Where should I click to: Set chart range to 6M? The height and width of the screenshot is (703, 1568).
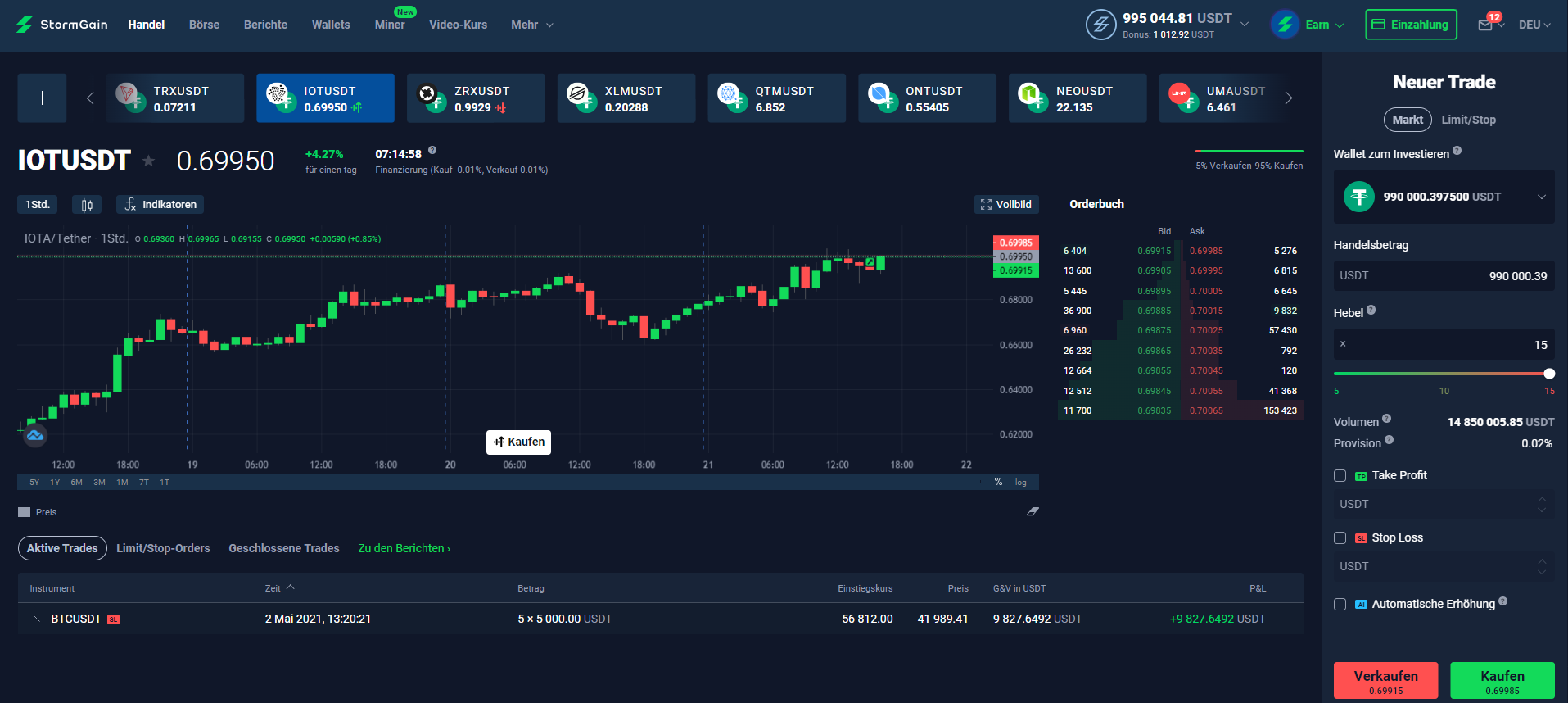coord(76,483)
